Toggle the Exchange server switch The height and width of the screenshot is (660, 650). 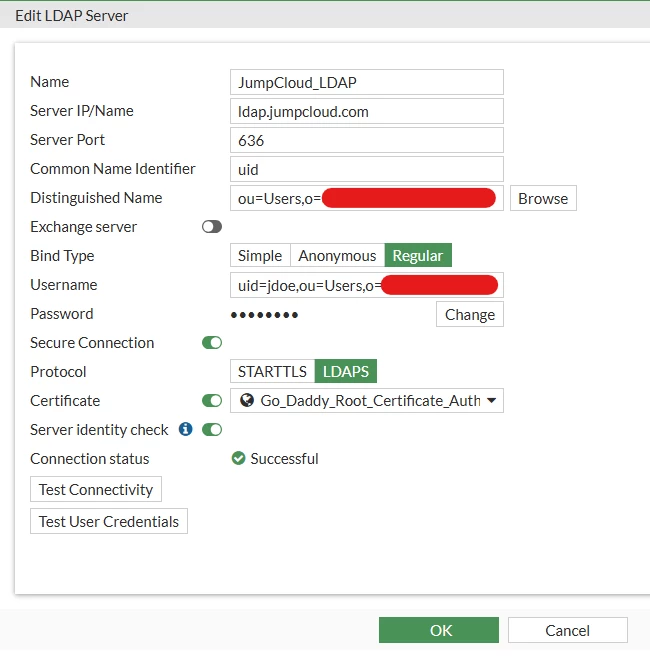coord(212,227)
